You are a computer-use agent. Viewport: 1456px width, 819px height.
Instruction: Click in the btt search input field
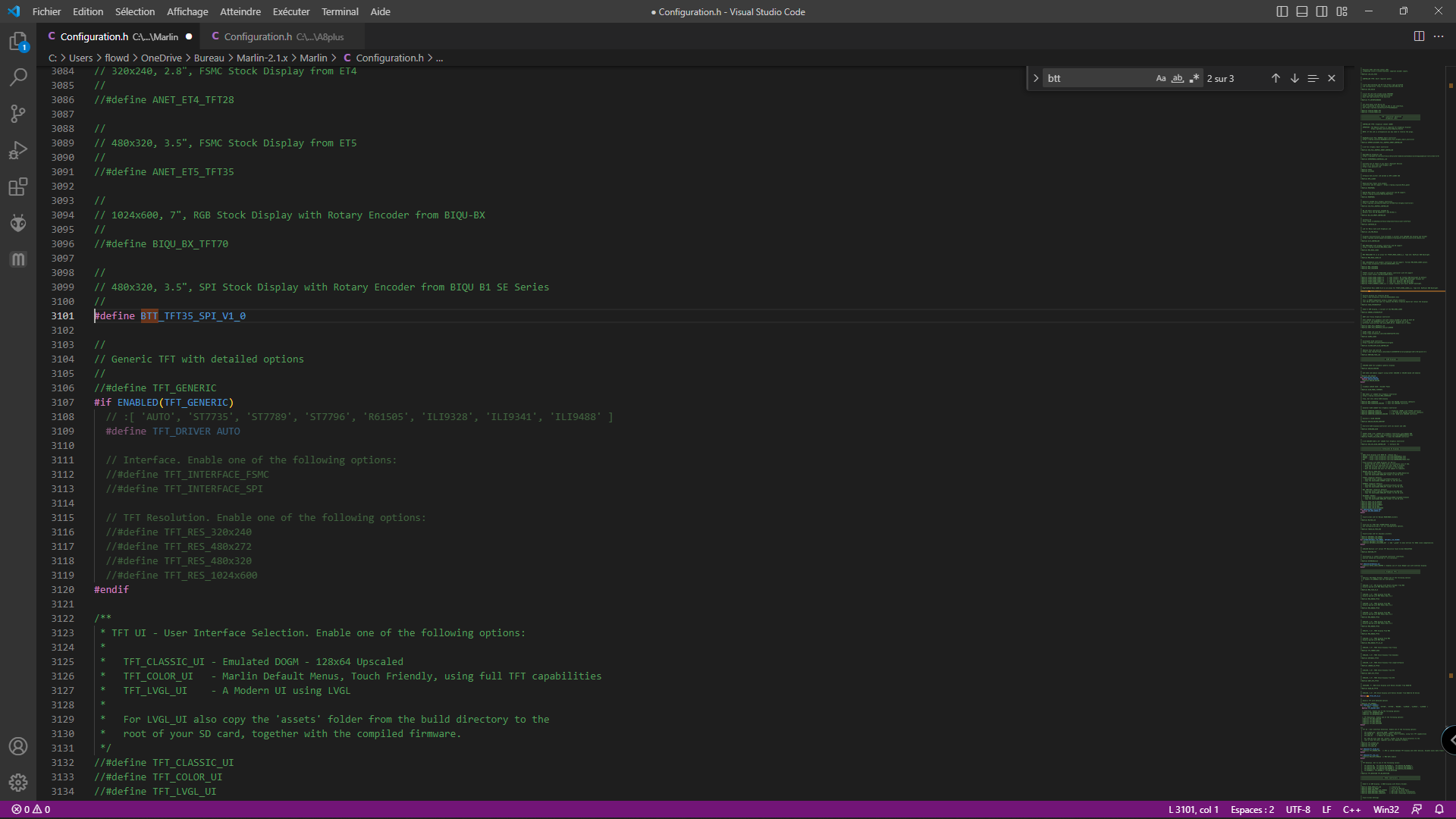pyautogui.click(x=1098, y=78)
